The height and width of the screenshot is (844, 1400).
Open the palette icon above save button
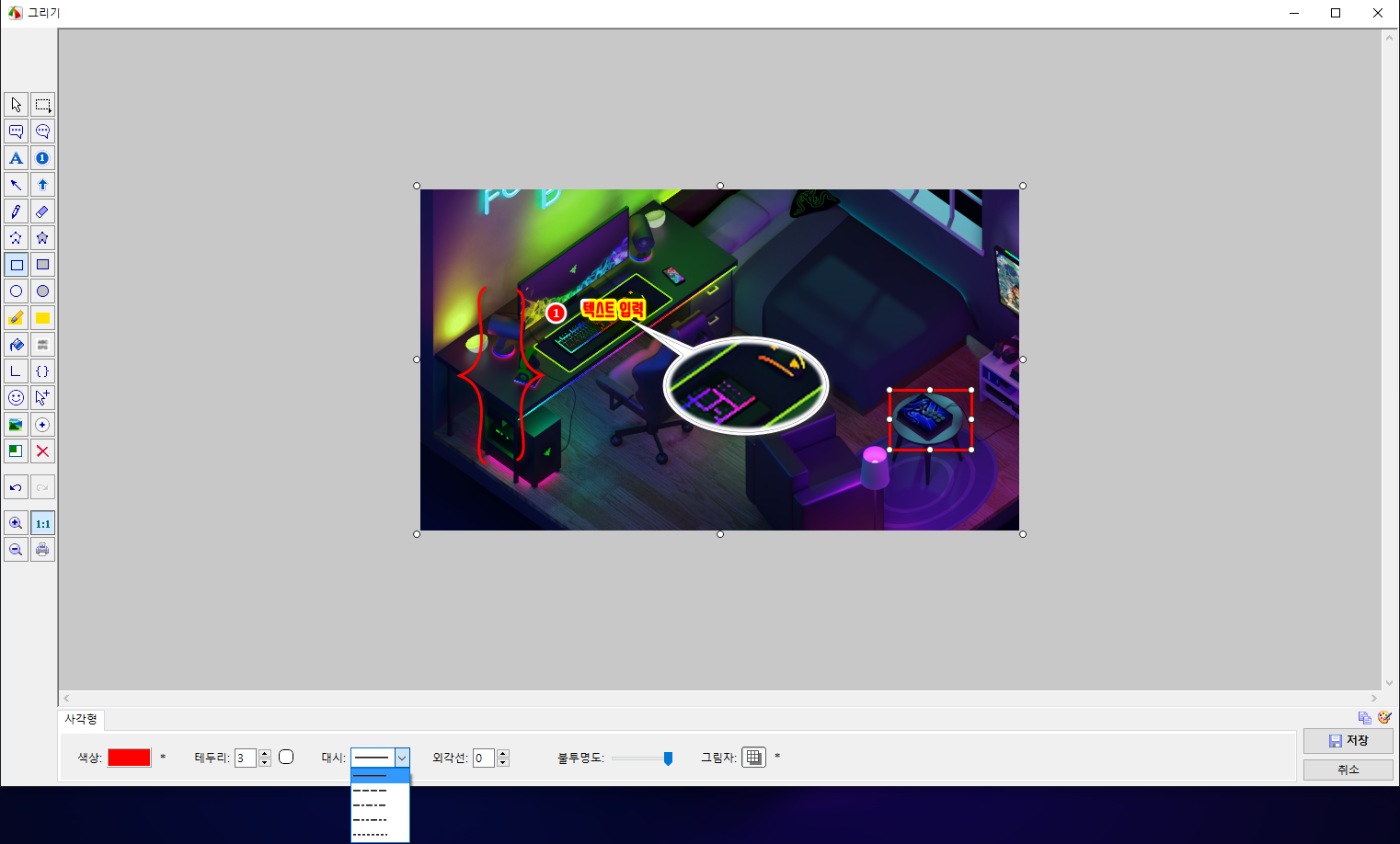(1384, 717)
